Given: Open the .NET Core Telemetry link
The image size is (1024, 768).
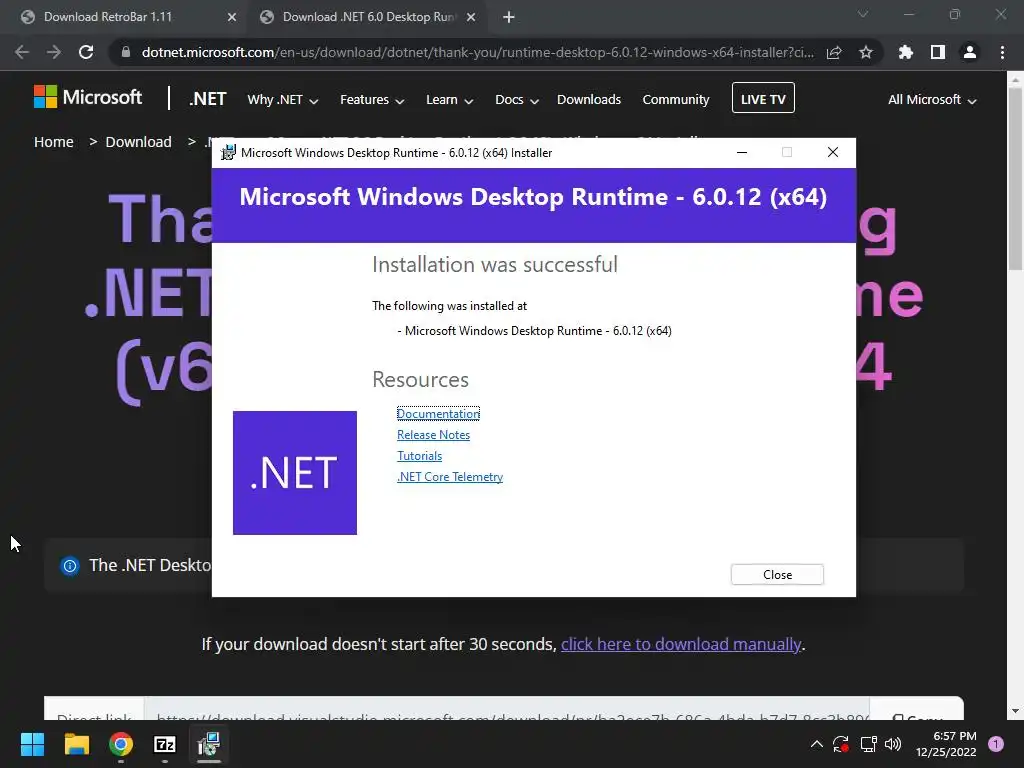Looking at the screenshot, I should pyautogui.click(x=450, y=477).
